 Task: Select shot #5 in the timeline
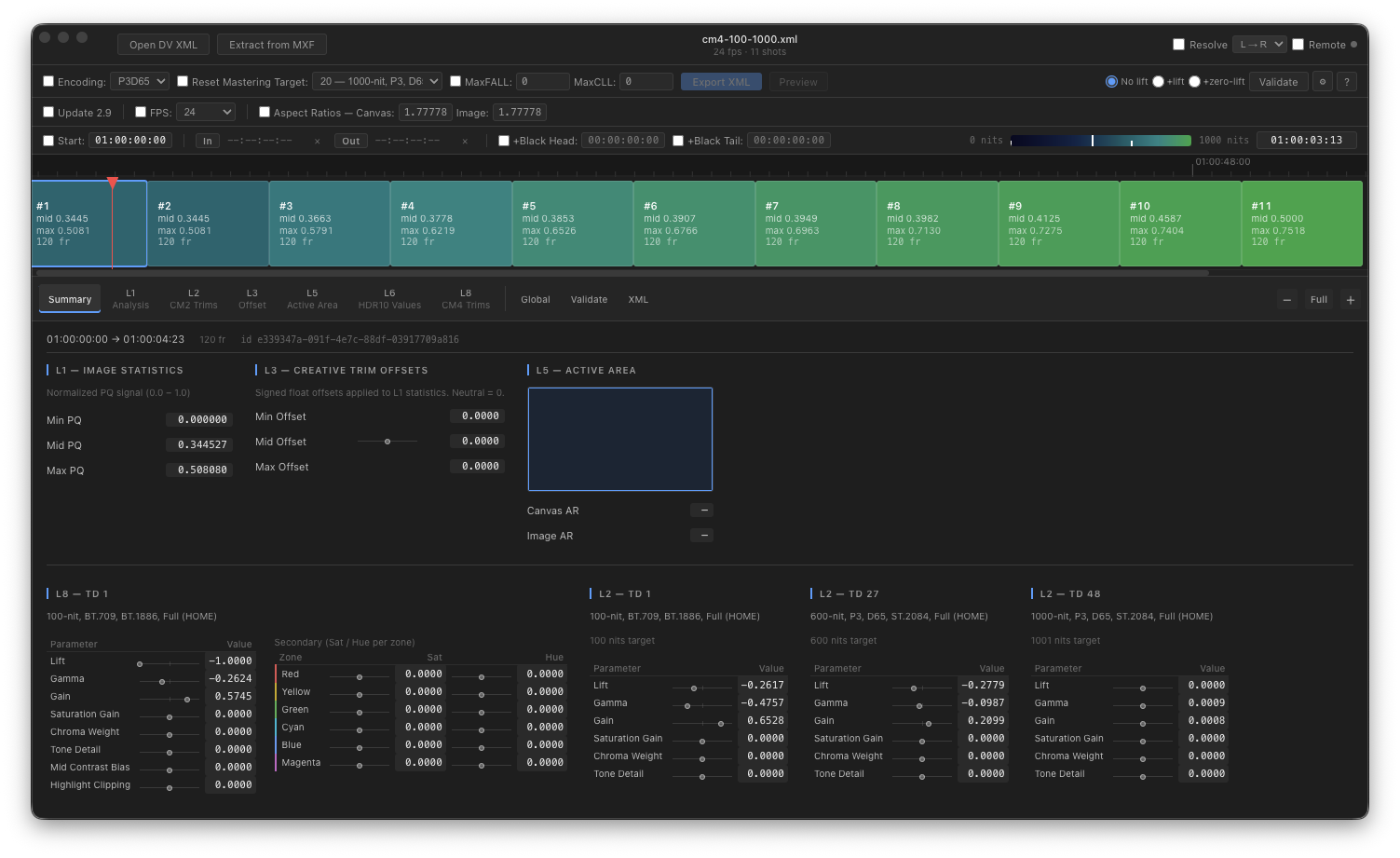pos(572,224)
